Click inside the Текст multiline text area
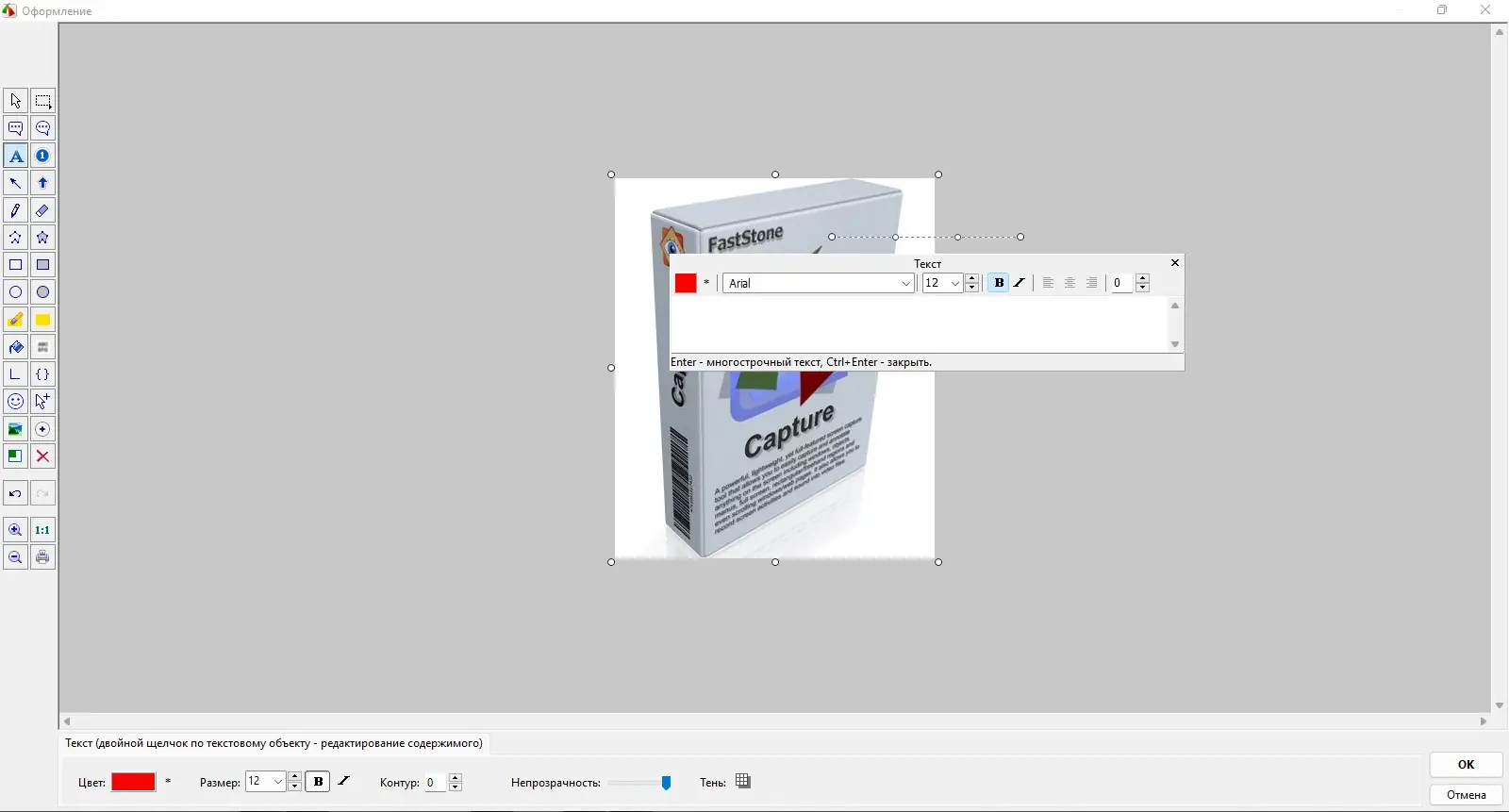Image resolution: width=1509 pixels, height=812 pixels. [920, 325]
